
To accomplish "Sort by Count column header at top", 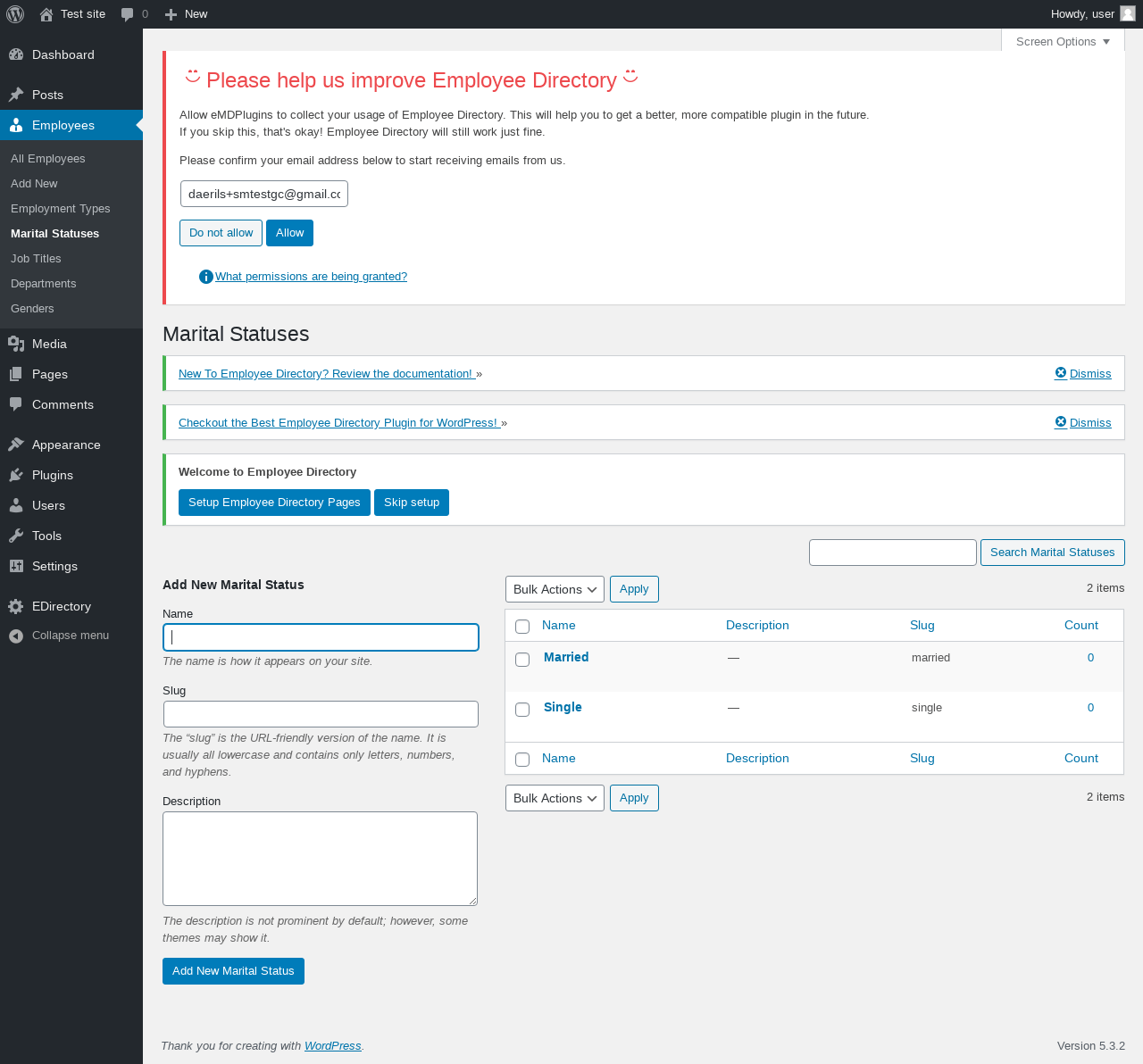I will 1081,626.
